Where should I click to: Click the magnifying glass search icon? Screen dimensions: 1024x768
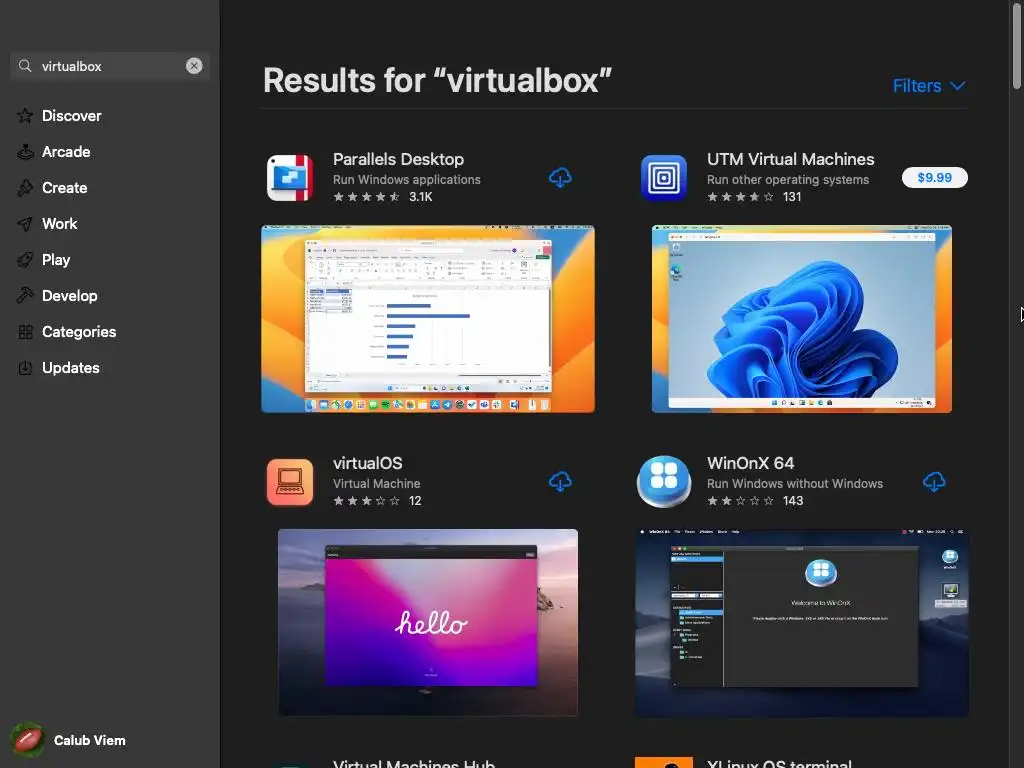(25, 66)
